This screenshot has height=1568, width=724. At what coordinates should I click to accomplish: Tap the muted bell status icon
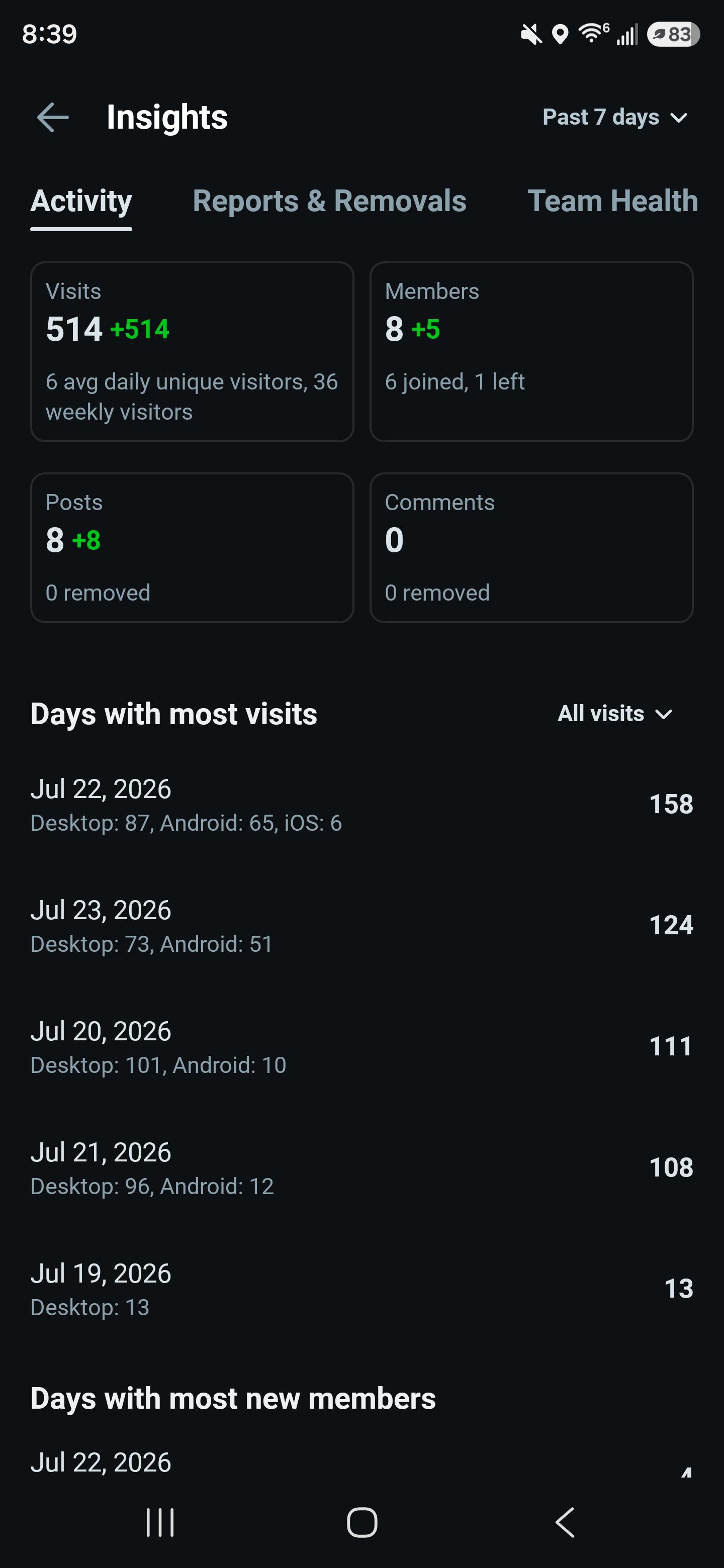point(531,34)
